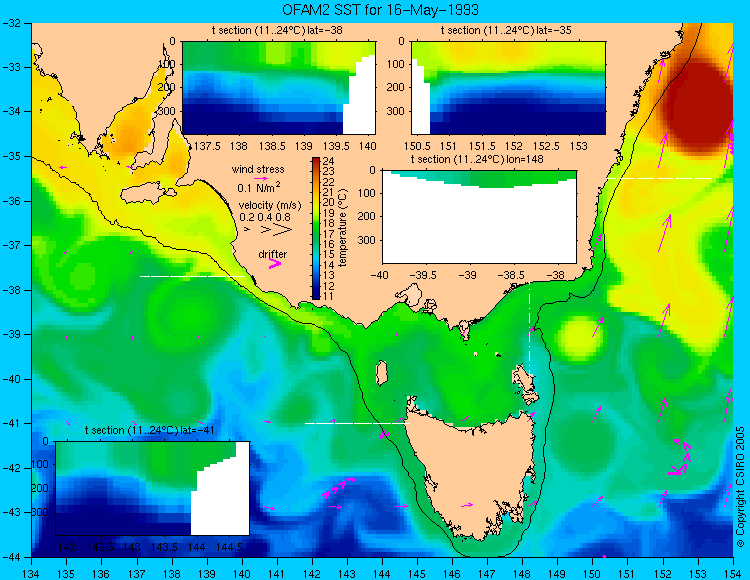Click the white dashed section line at latitude -41
Screen dimensions: 750x580
(x=357, y=423)
